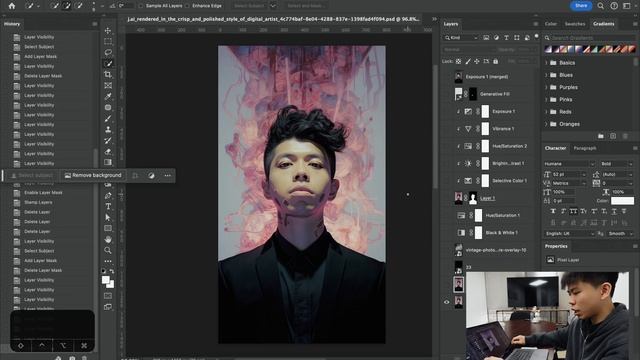Toggle All Caps text style
Screen dimensions: 640x360
pos(573,211)
